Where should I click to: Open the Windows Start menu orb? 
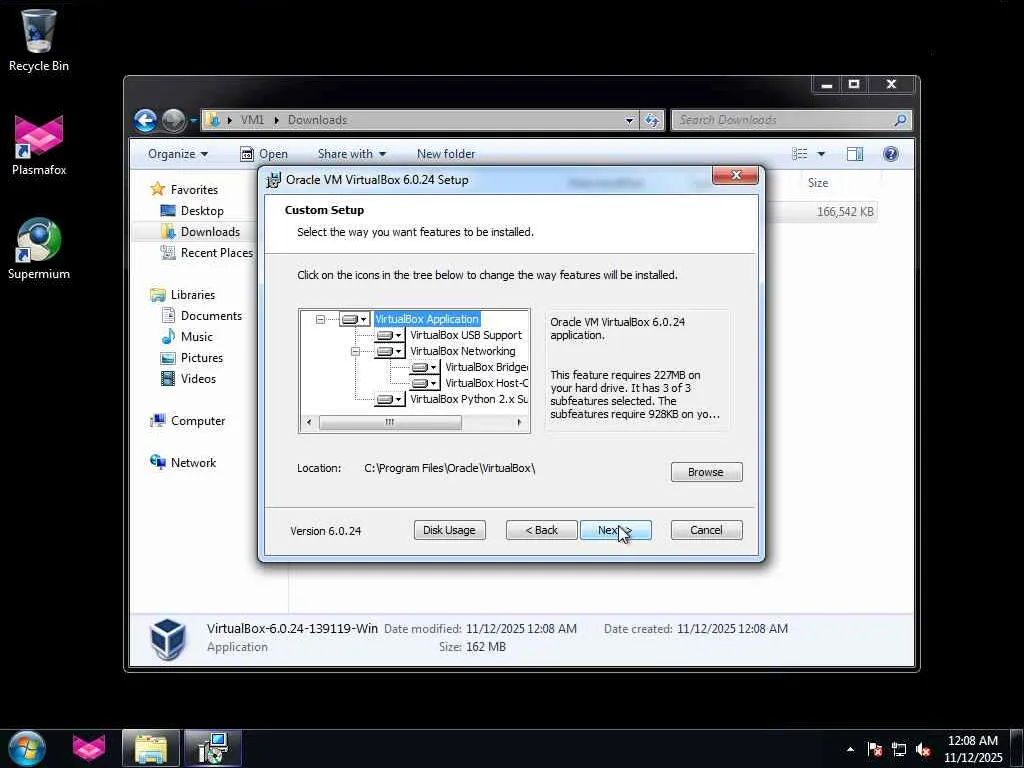[x=26, y=748]
